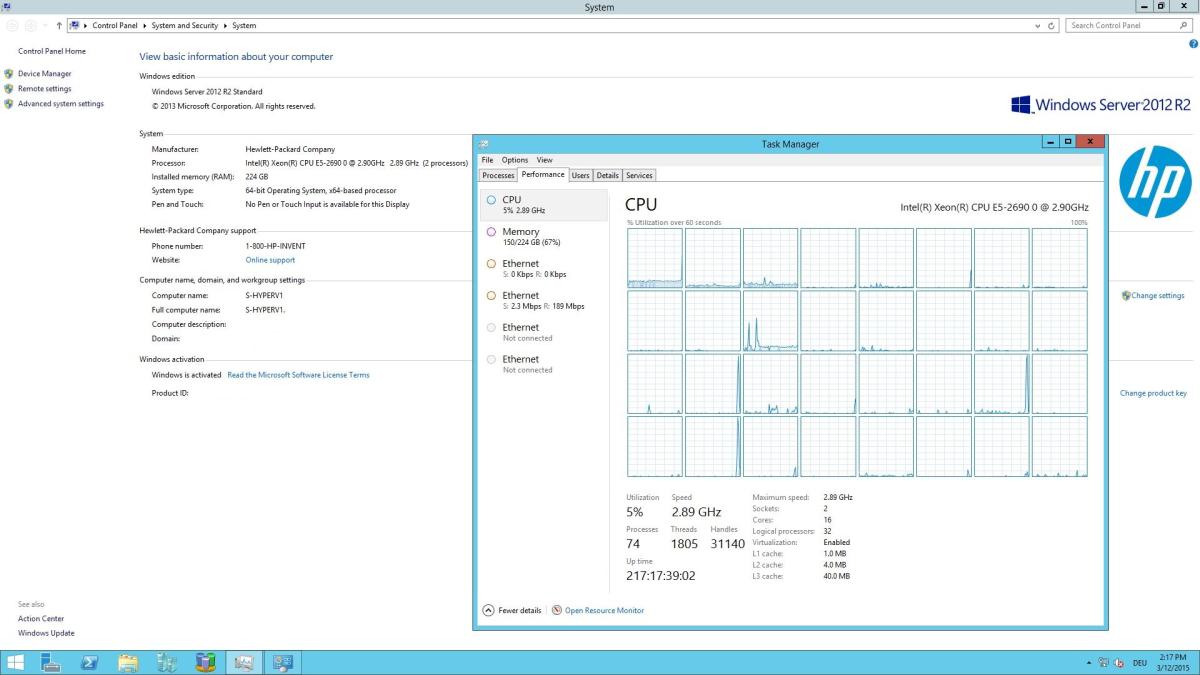Switch to Task Manager taskbar button

click(243, 662)
